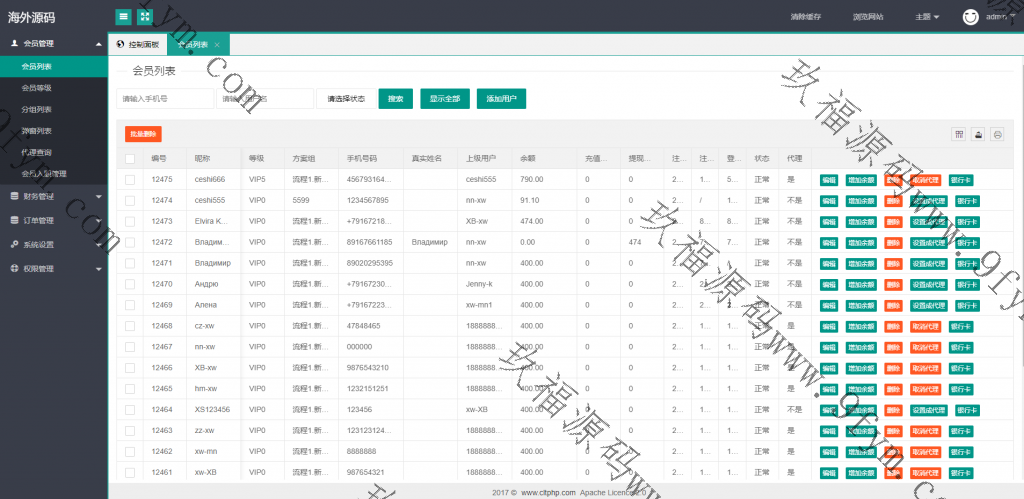Click the export table icon

click(978, 134)
